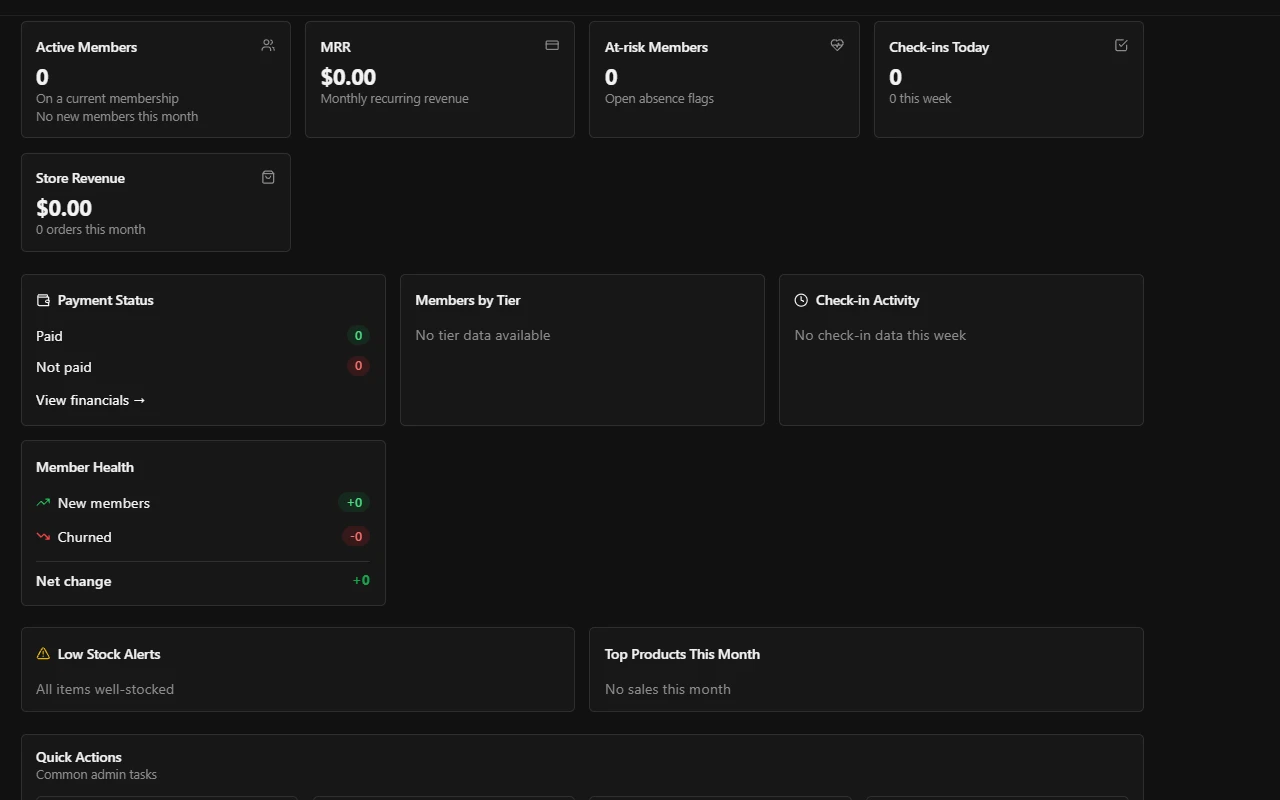Screen dimensions: 1280x800
Task: Click the "Not paid" row label
Action: pyautogui.click(x=64, y=367)
